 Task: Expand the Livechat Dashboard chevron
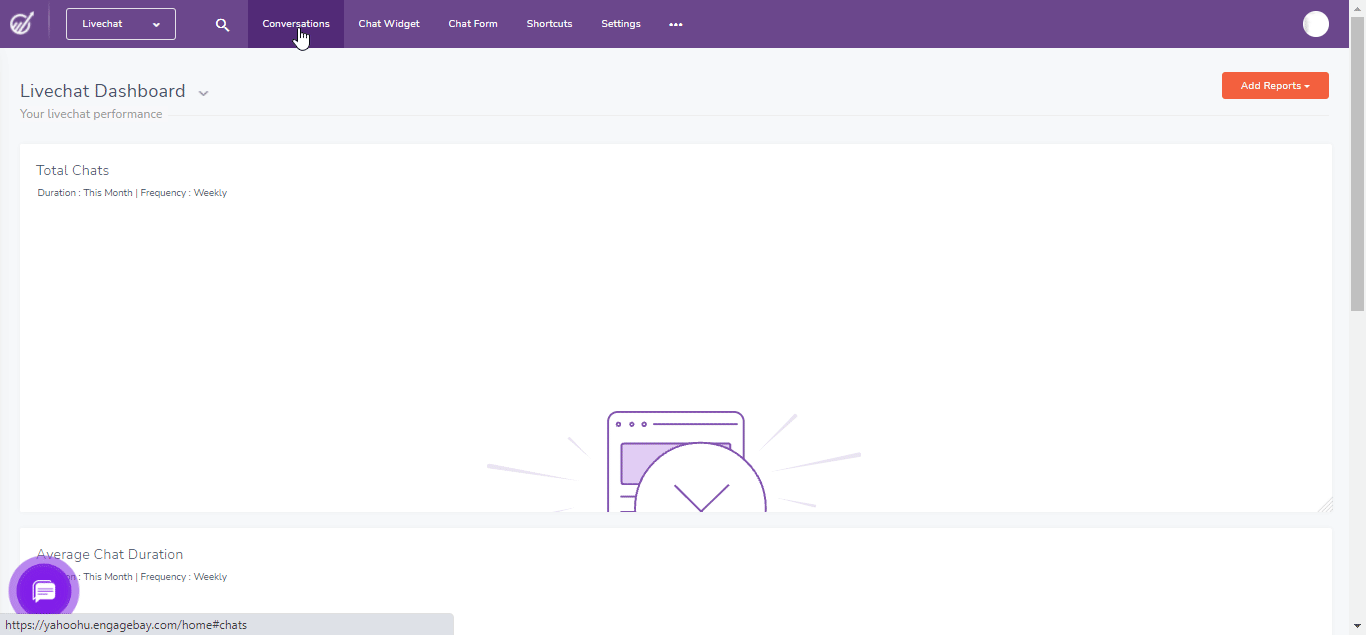click(x=203, y=93)
